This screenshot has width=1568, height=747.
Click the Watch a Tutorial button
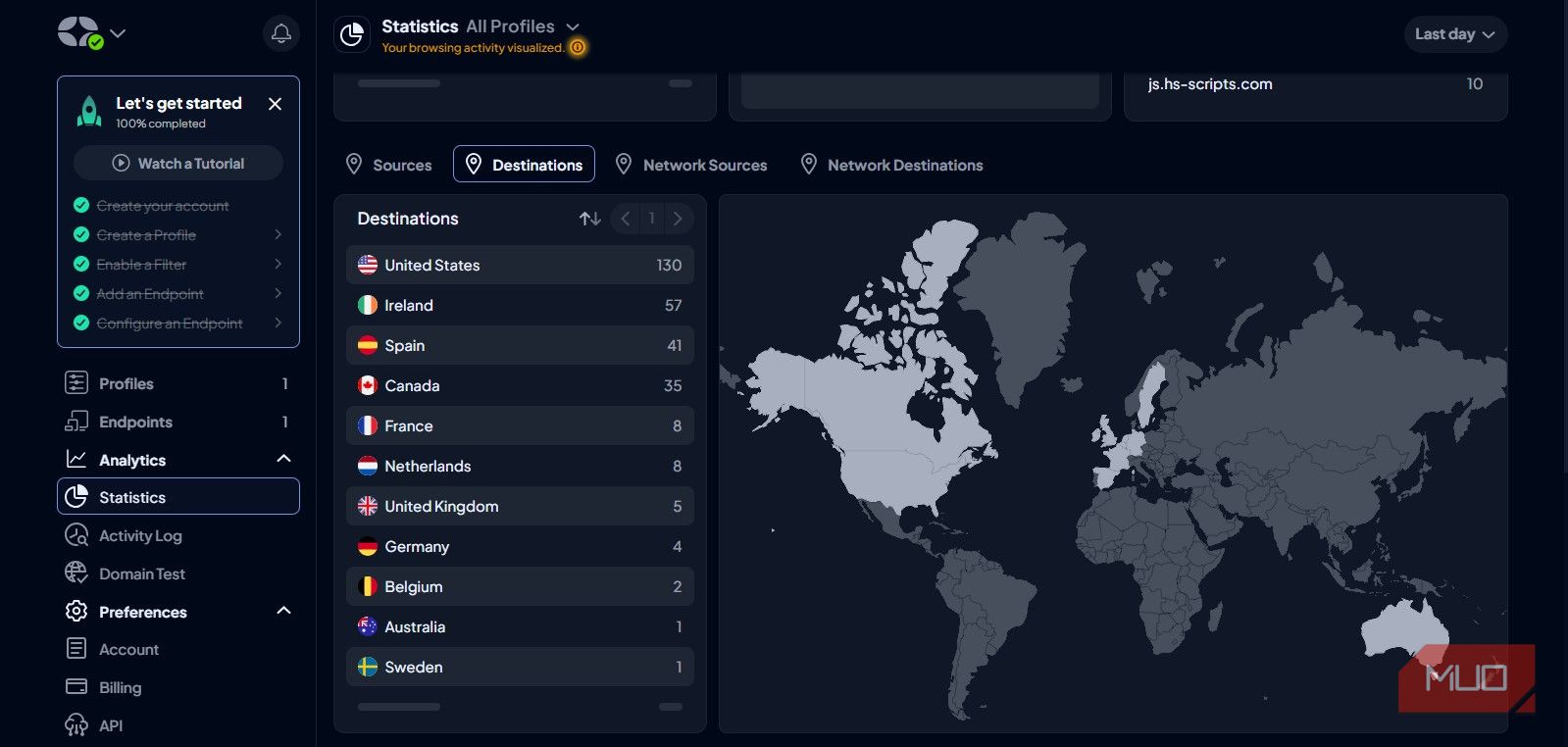click(178, 163)
